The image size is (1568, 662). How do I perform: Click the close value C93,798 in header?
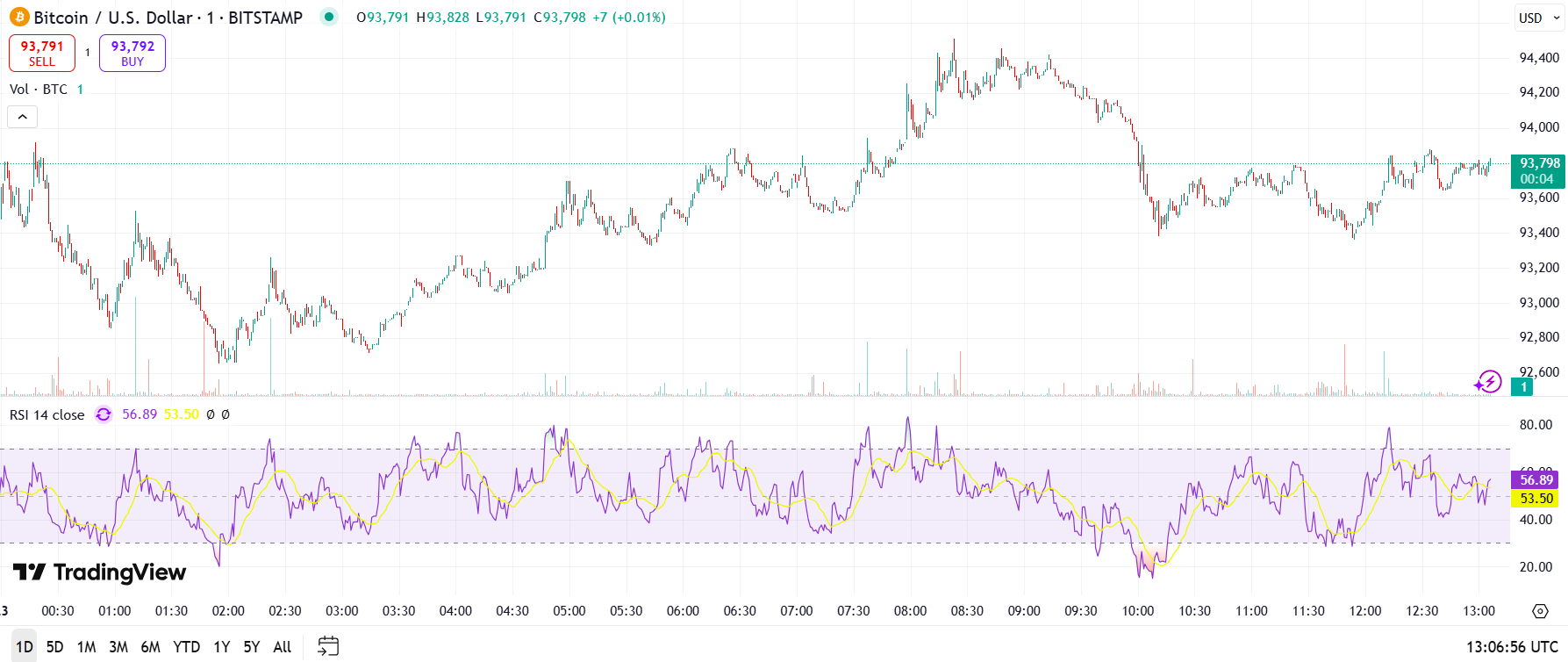pyautogui.click(x=560, y=18)
